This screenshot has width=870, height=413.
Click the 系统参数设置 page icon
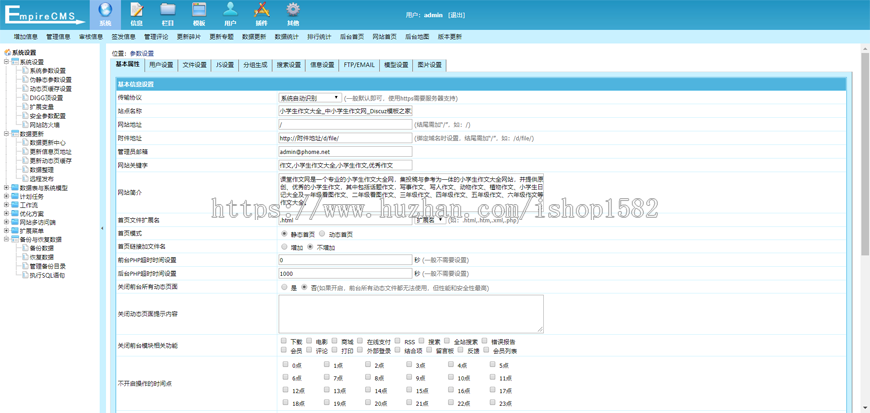pyautogui.click(x=25, y=70)
